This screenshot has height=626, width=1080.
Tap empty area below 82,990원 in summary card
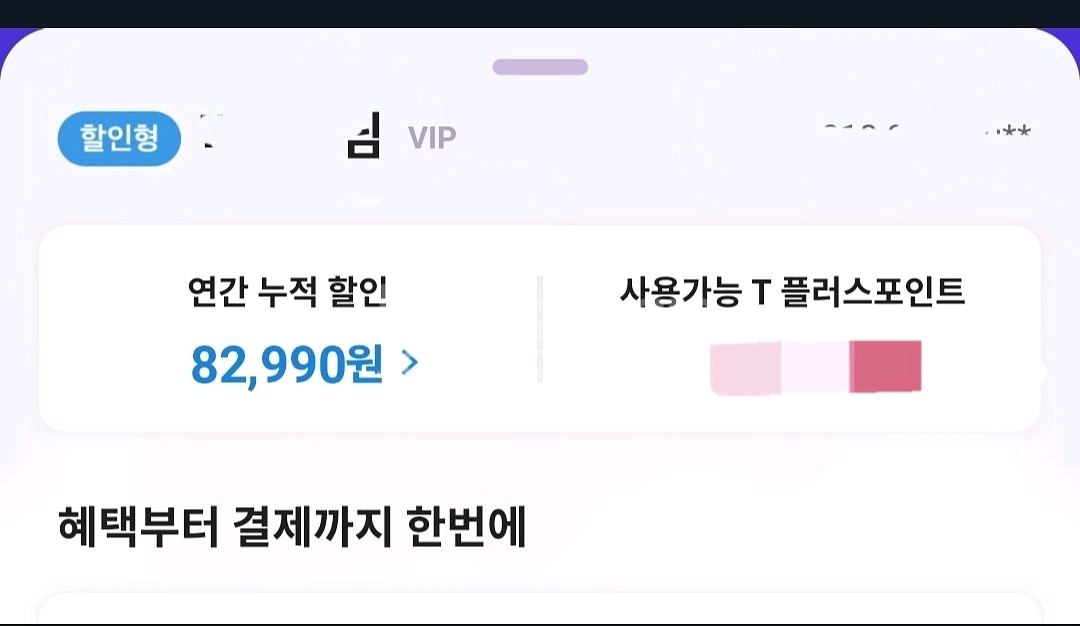[287, 412]
